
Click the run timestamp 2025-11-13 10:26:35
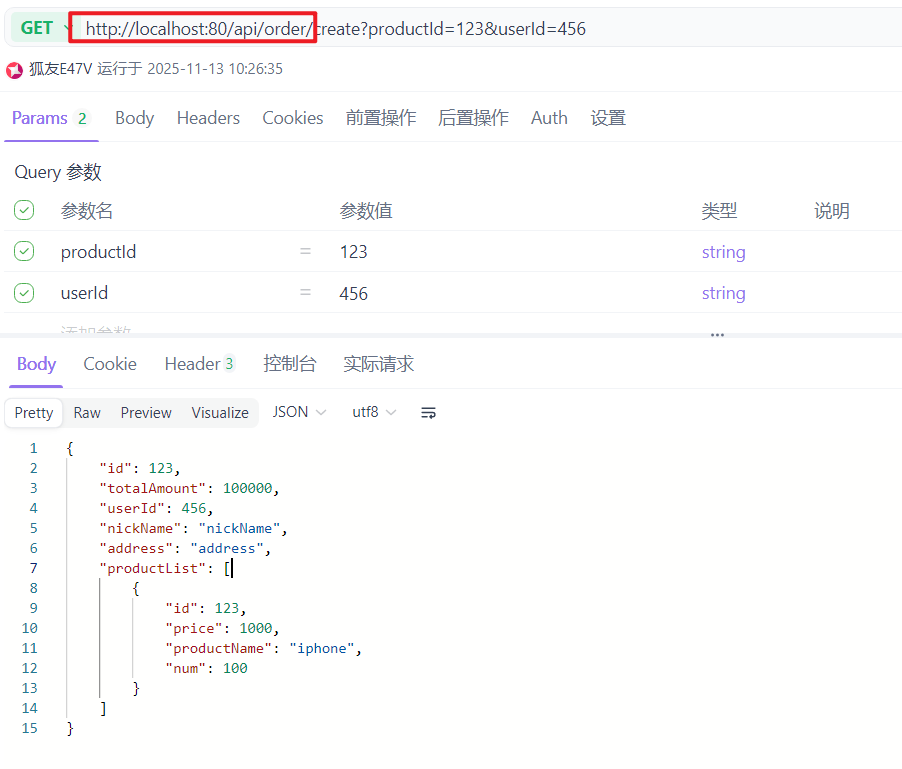pos(215,69)
